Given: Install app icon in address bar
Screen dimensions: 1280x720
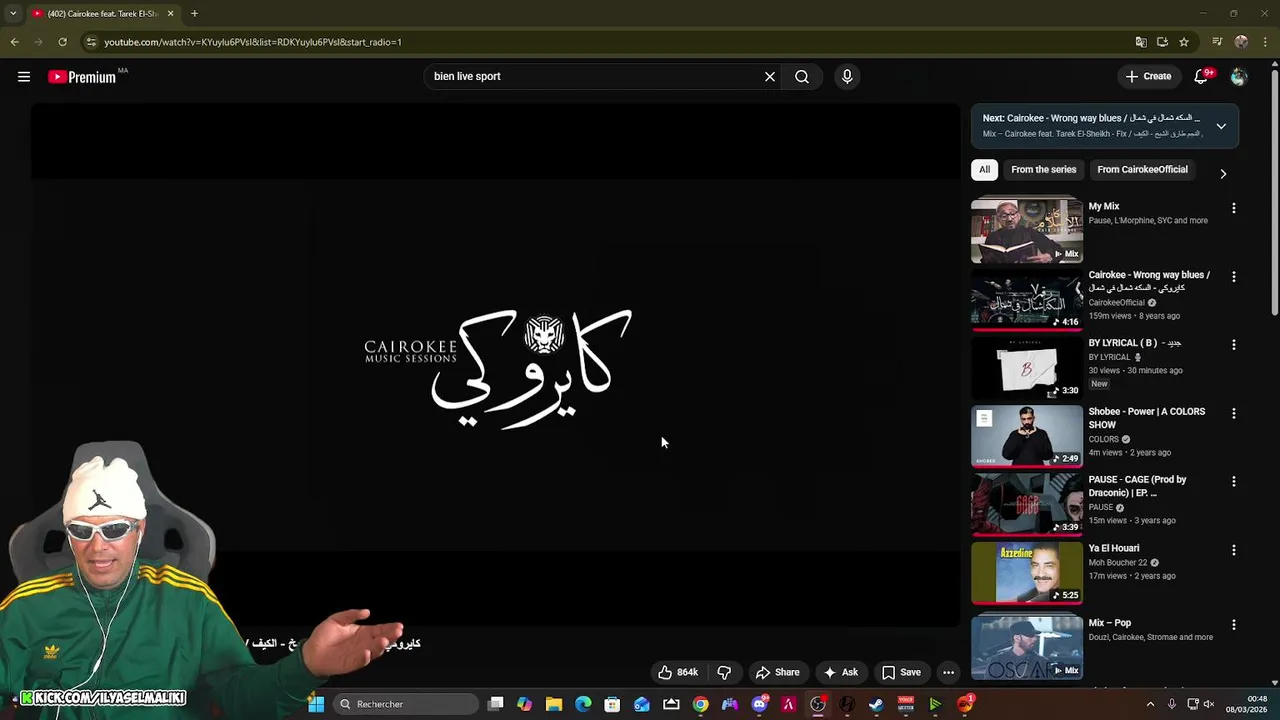Looking at the screenshot, I should coord(1162,42).
